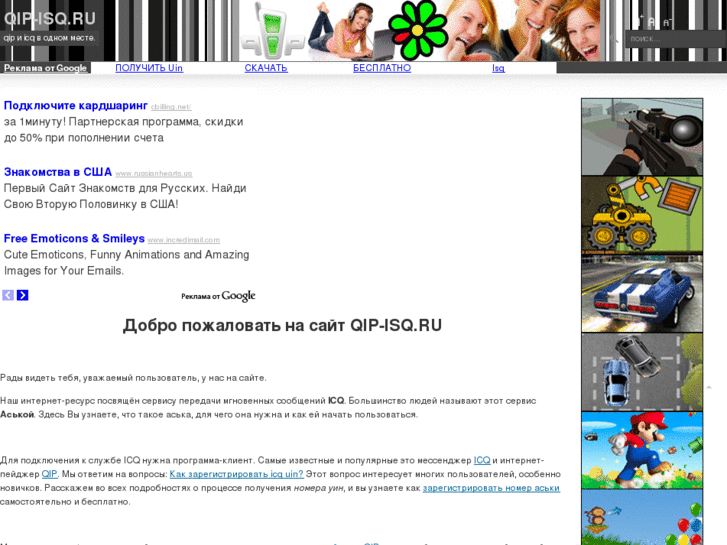Viewport: 727px width, 545px height.
Task: Visit the www.russianhearts.us ad URL
Action: pyautogui.click(x=153, y=173)
